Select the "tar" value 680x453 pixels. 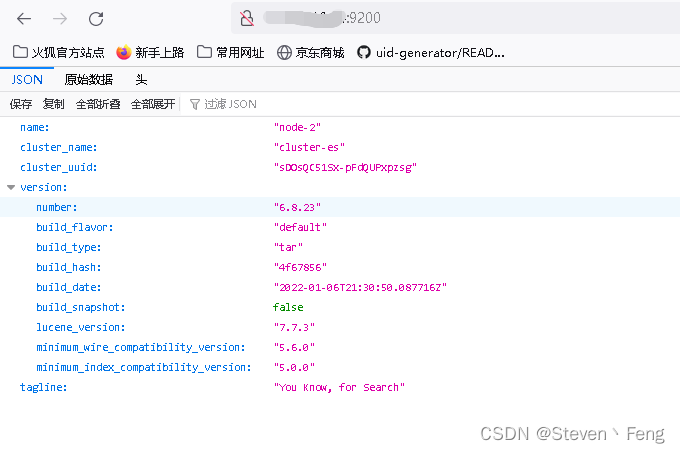pos(288,247)
